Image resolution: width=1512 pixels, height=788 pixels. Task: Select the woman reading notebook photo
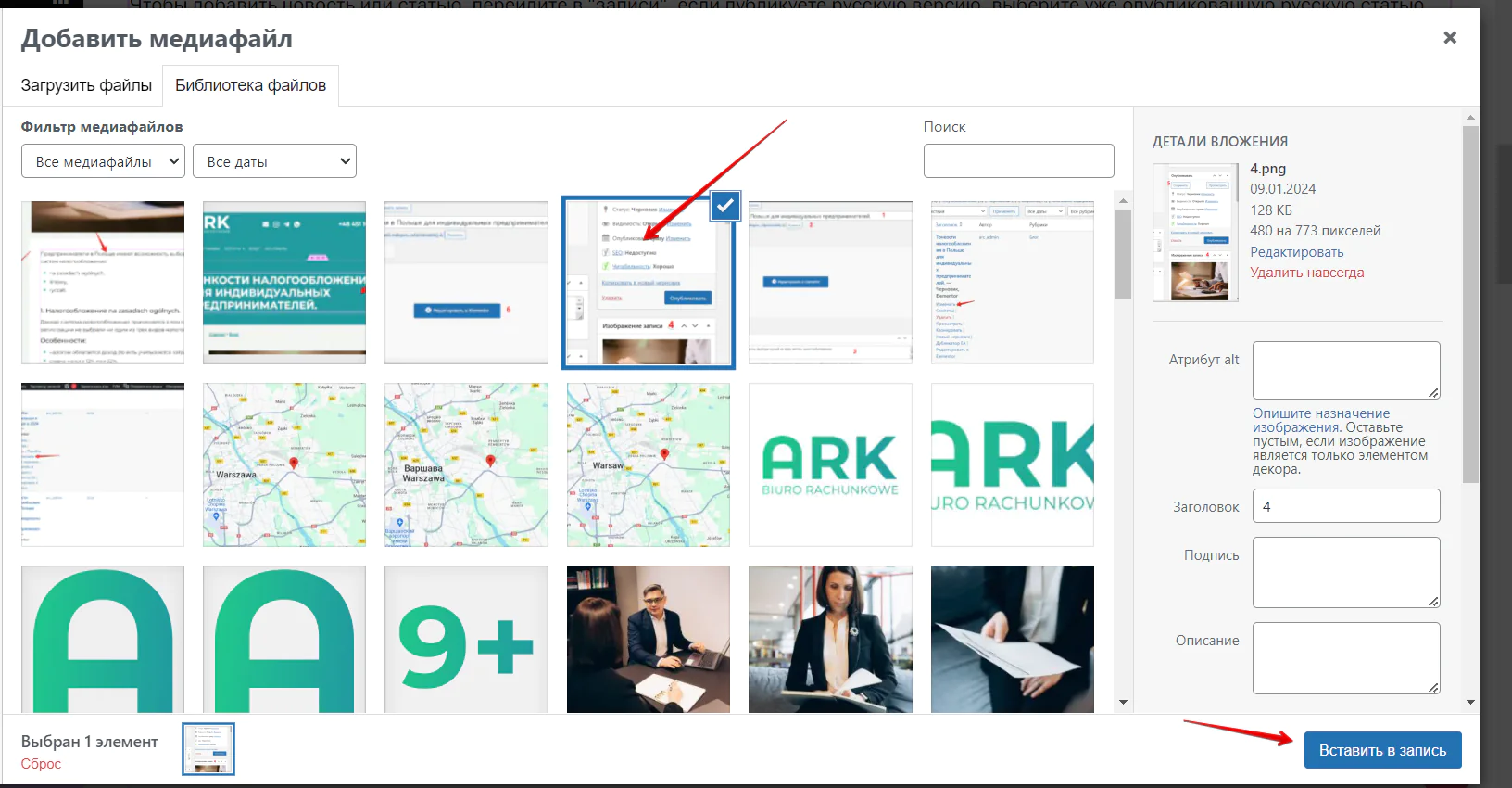pyautogui.click(x=830, y=639)
